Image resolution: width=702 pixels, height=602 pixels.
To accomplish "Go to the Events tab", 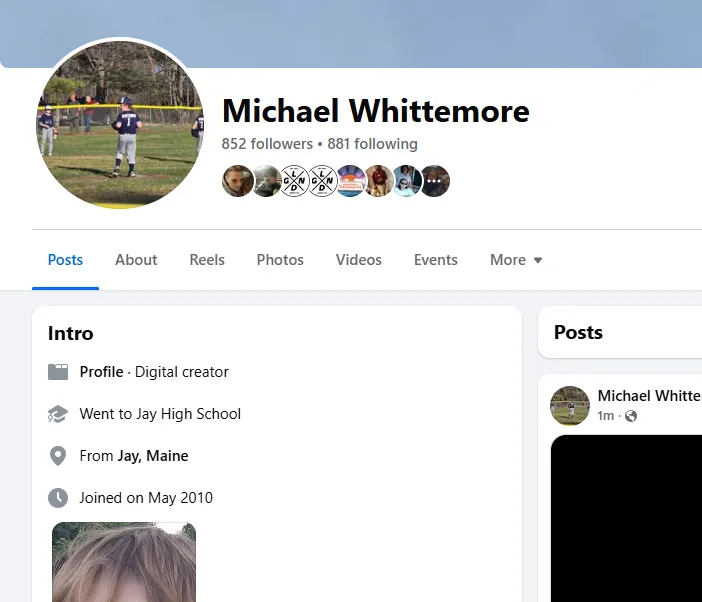I will pyautogui.click(x=436, y=260).
